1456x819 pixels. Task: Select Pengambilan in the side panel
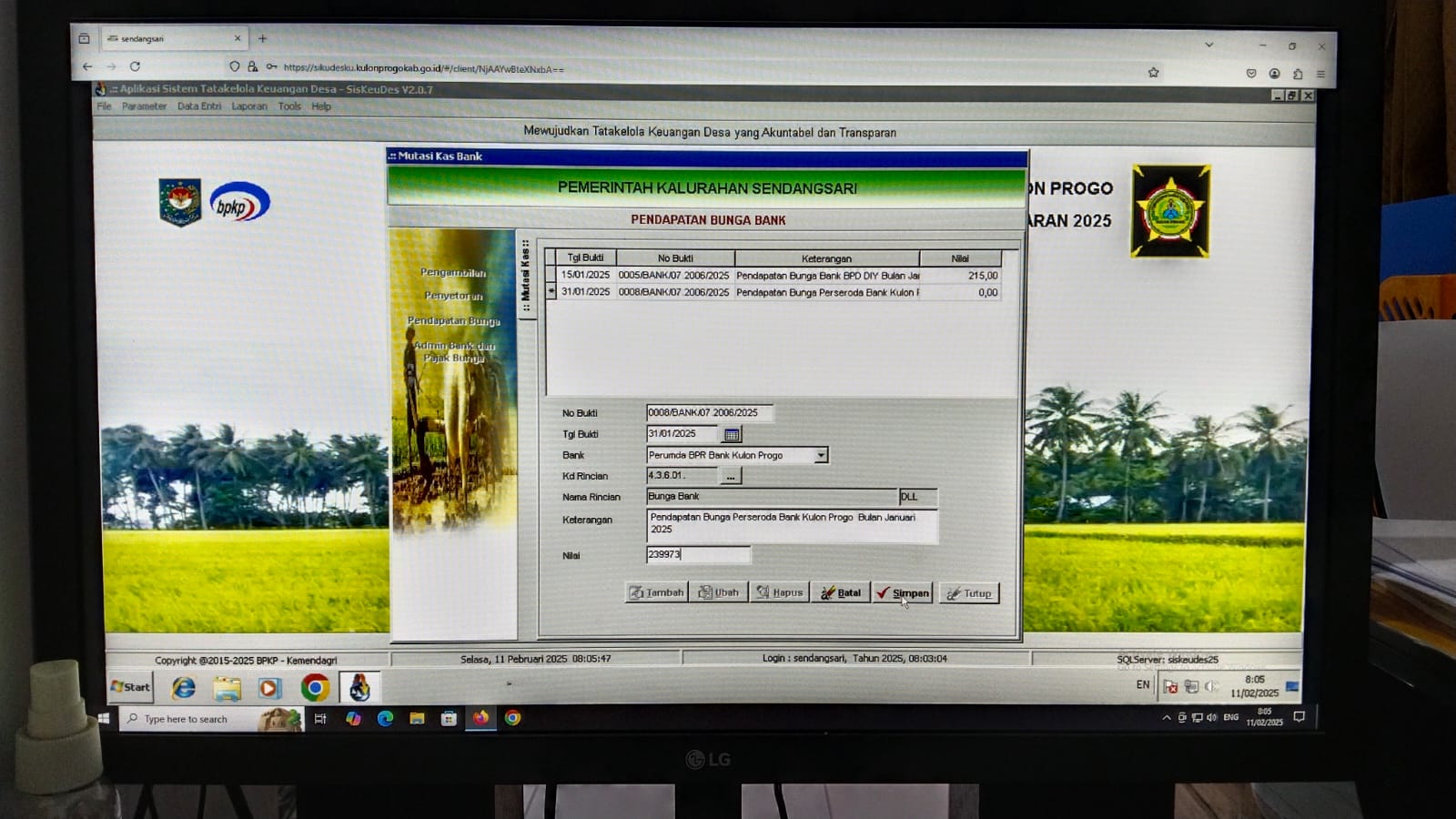453,272
